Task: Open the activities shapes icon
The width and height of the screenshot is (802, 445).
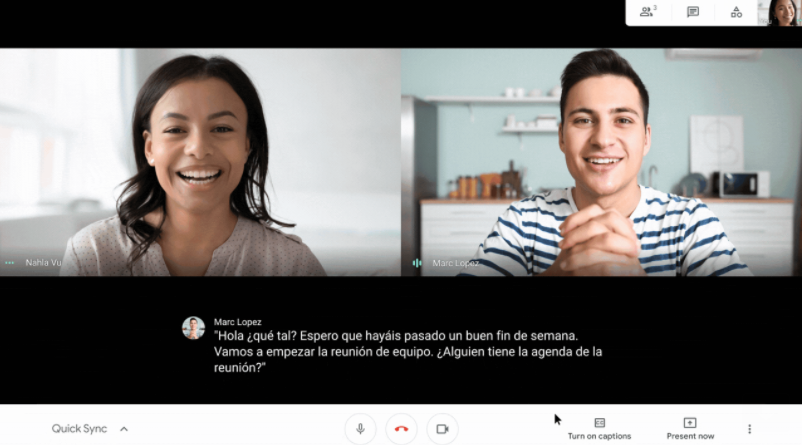Action: point(736,12)
